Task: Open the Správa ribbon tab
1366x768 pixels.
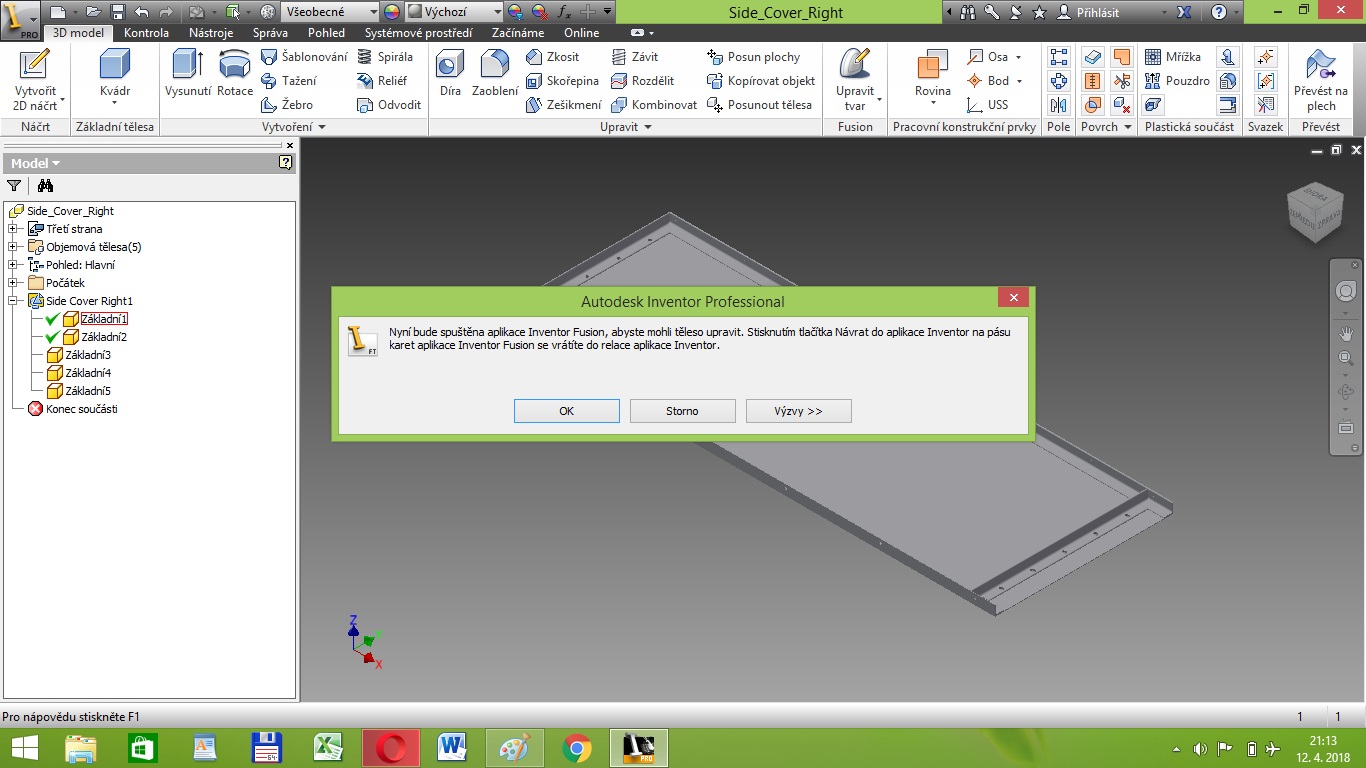Action: click(270, 33)
